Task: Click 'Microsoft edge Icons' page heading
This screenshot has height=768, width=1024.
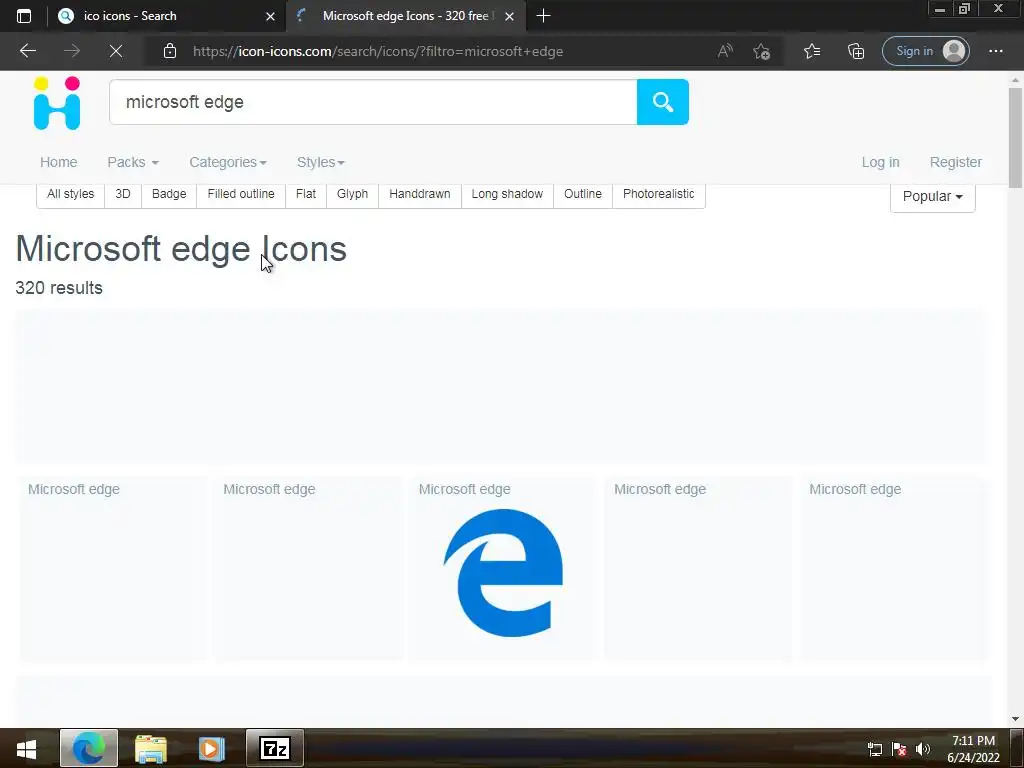Action: coord(181,249)
